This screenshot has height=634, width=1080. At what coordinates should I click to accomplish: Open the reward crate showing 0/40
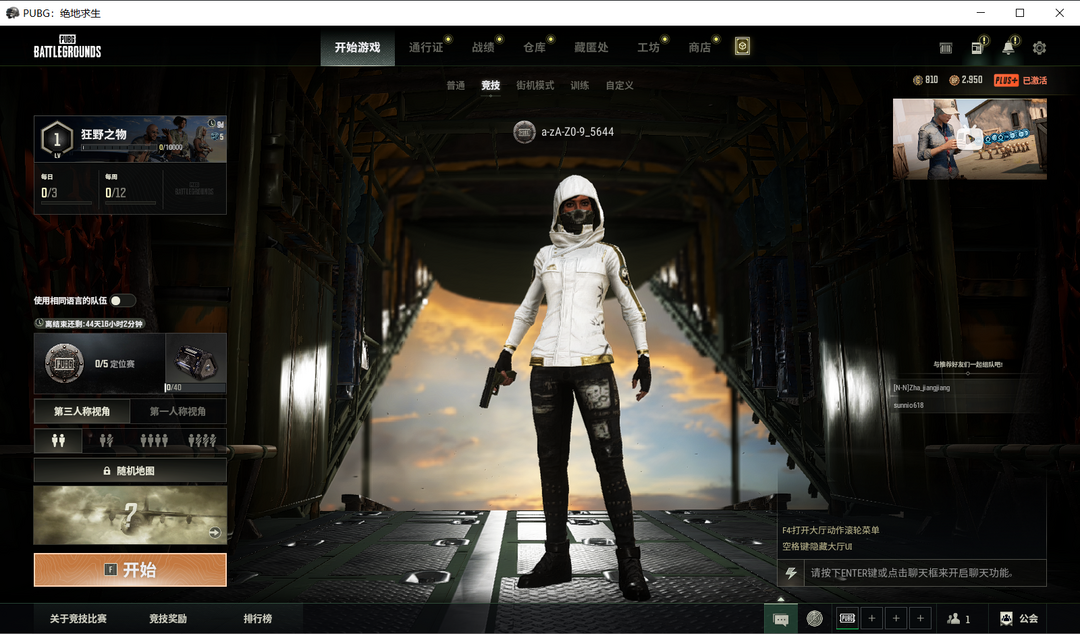click(x=196, y=363)
